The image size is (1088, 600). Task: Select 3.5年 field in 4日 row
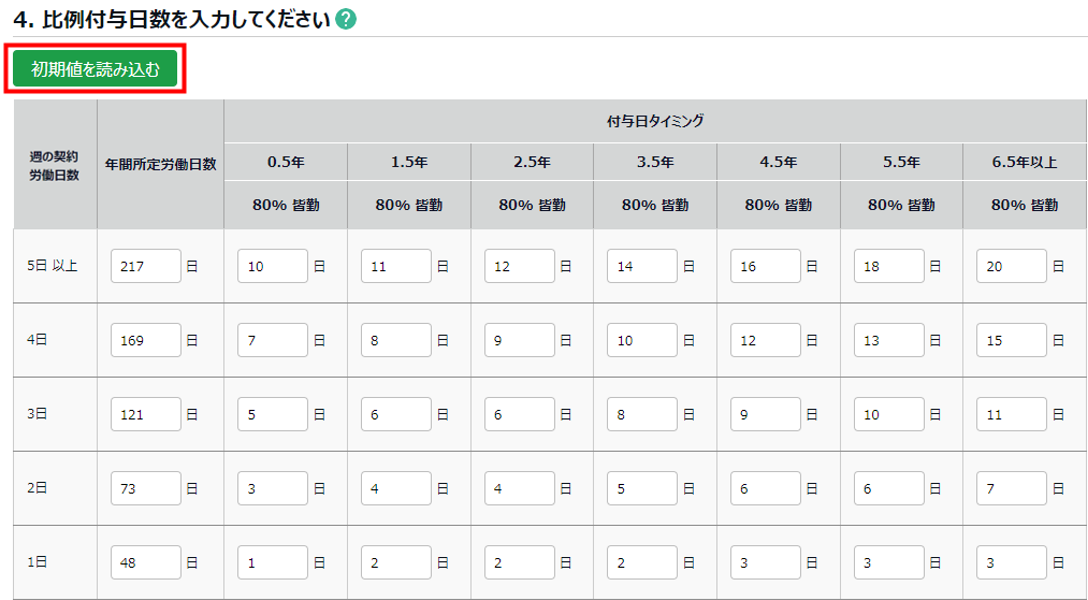coord(643,340)
